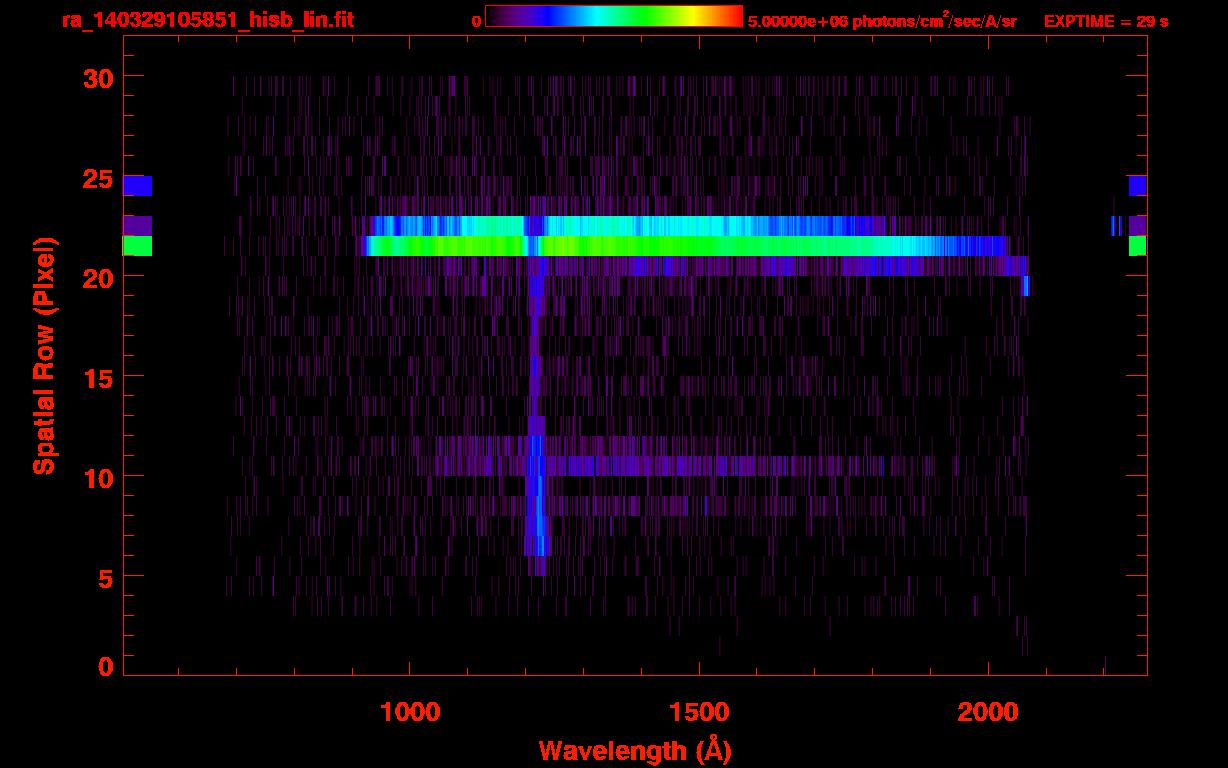1228x768 pixels.
Task: Click the green marker on left axis
Action: click(137, 246)
